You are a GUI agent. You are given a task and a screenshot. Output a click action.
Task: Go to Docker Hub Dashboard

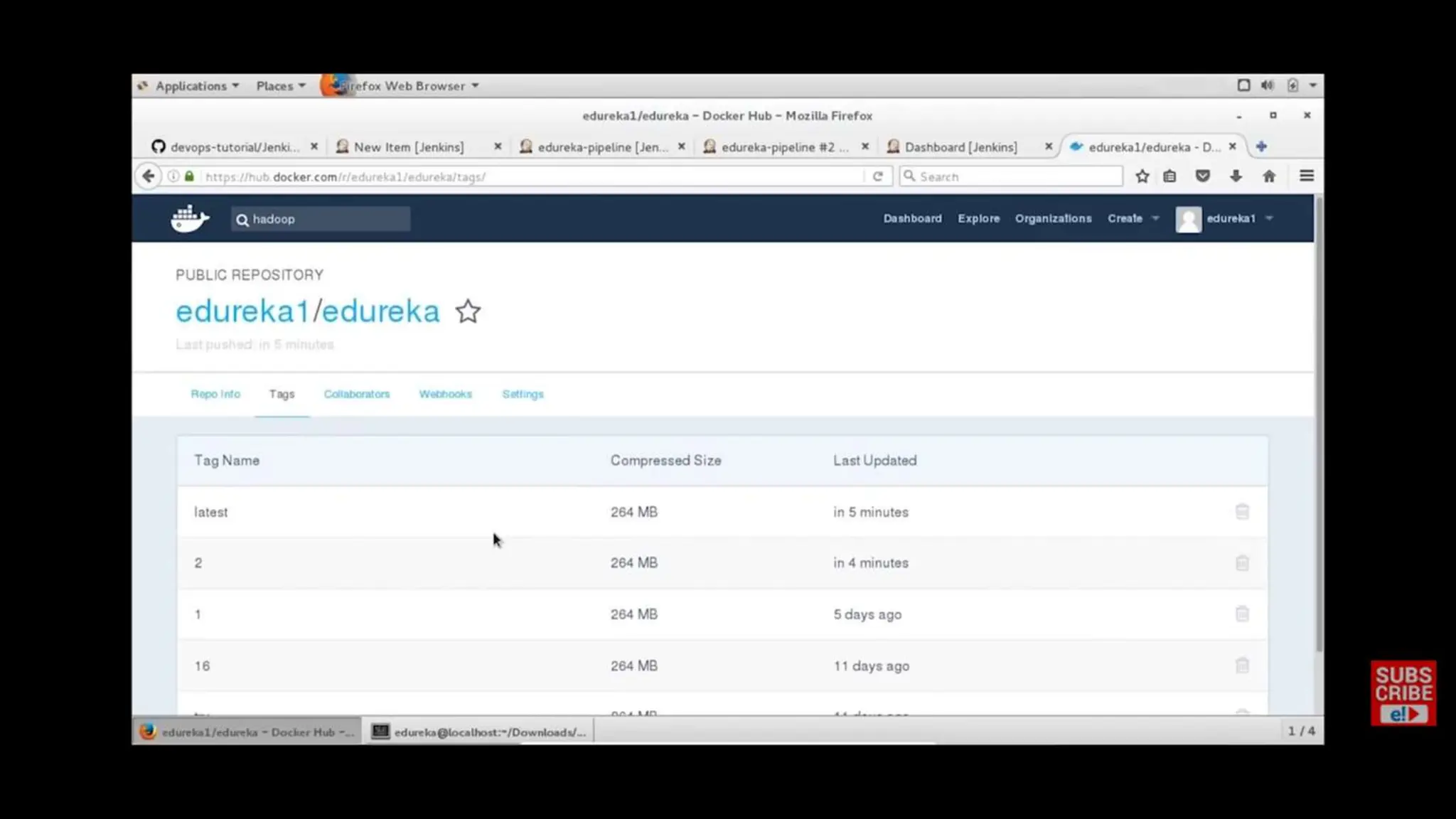[912, 218]
